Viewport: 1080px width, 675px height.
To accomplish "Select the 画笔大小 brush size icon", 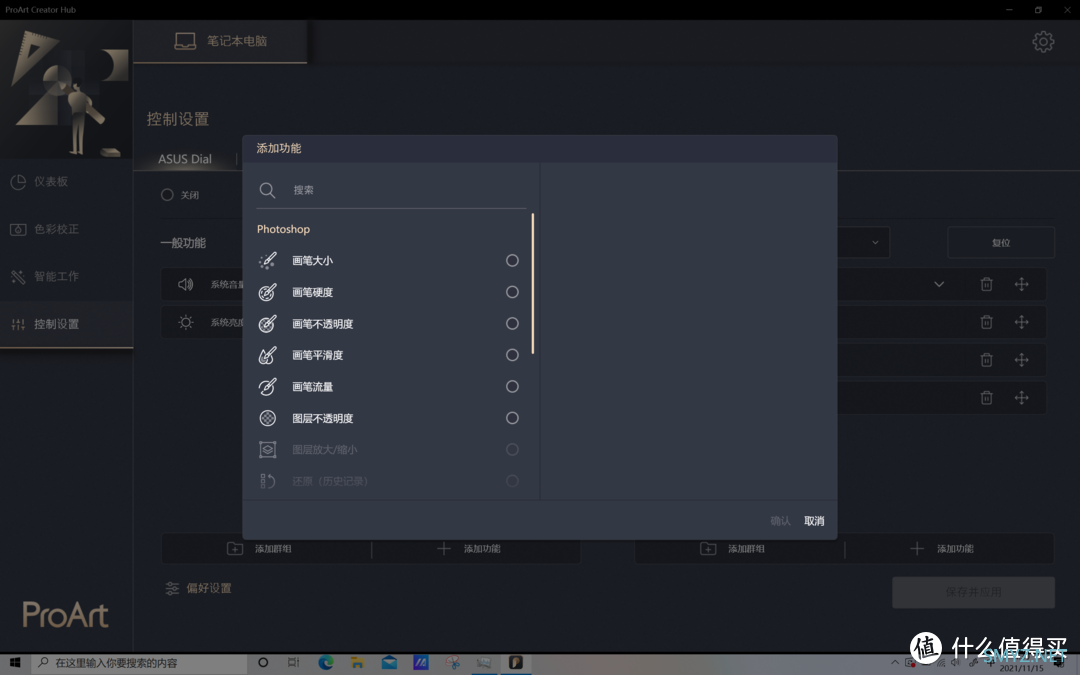I will coord(267,260).
